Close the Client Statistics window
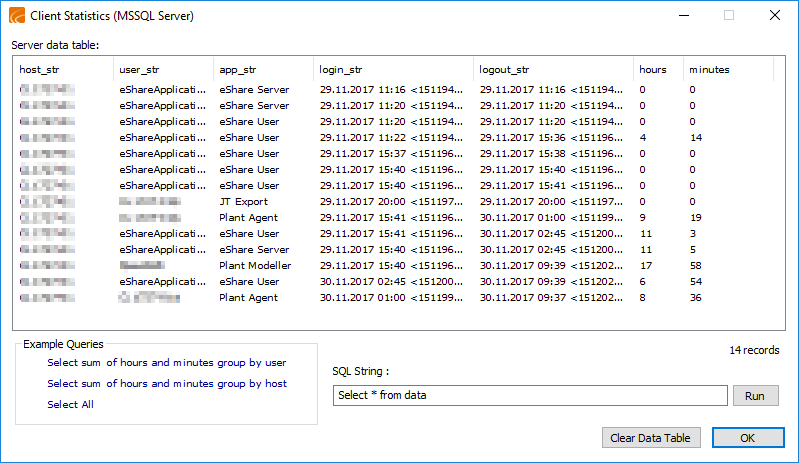This screenshot has width=799, height=463. pos(775,16)
